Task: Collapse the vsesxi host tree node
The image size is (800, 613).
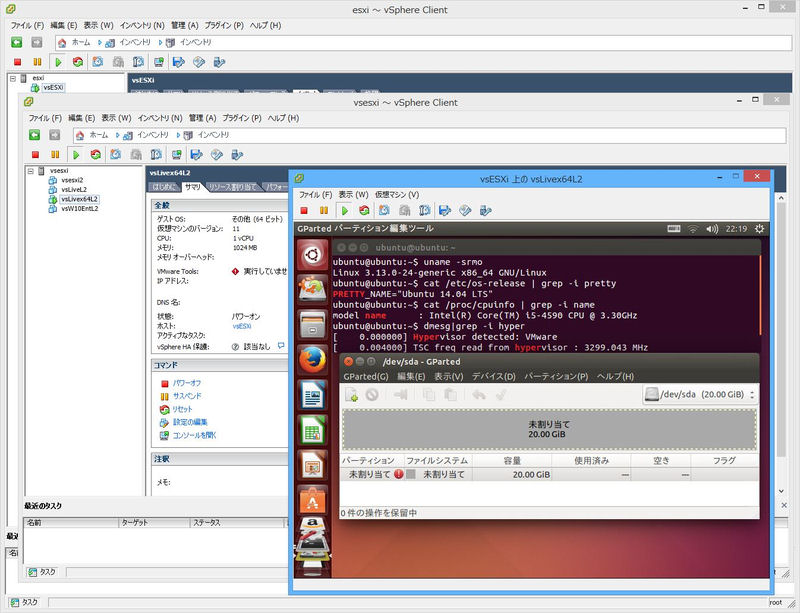Action: [x=28, y=171]
